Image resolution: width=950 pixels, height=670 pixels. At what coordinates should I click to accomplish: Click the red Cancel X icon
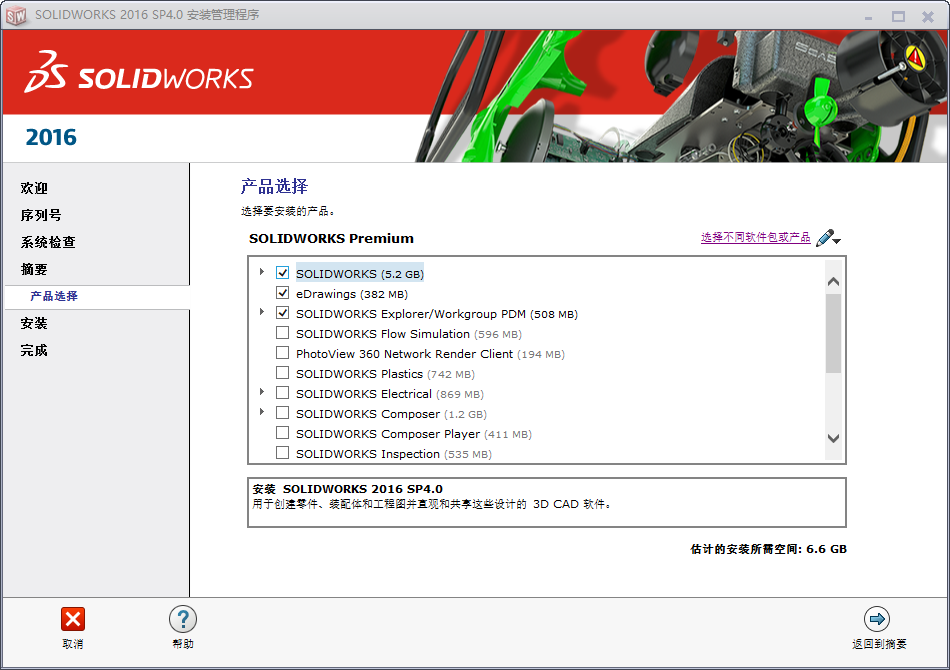[x=73, y=619]
